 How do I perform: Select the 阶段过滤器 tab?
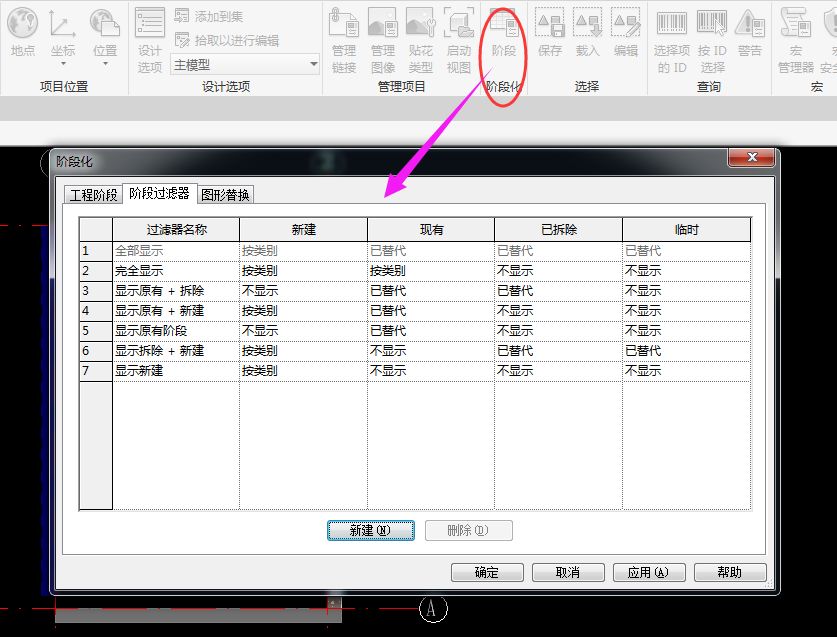pos(160,193)
